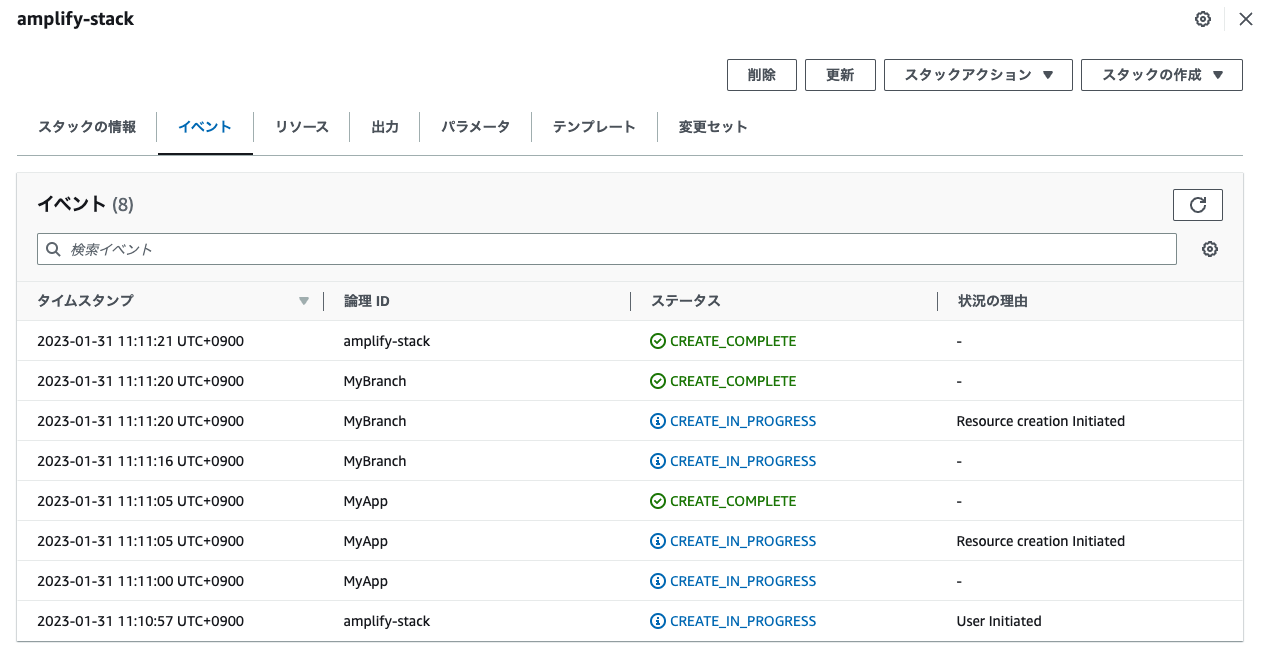The image size is (1265, 648).
Task: Select timestamp 2023-01-31 11:11:21 UTC+0900
Action: click(x=141, y=341)
